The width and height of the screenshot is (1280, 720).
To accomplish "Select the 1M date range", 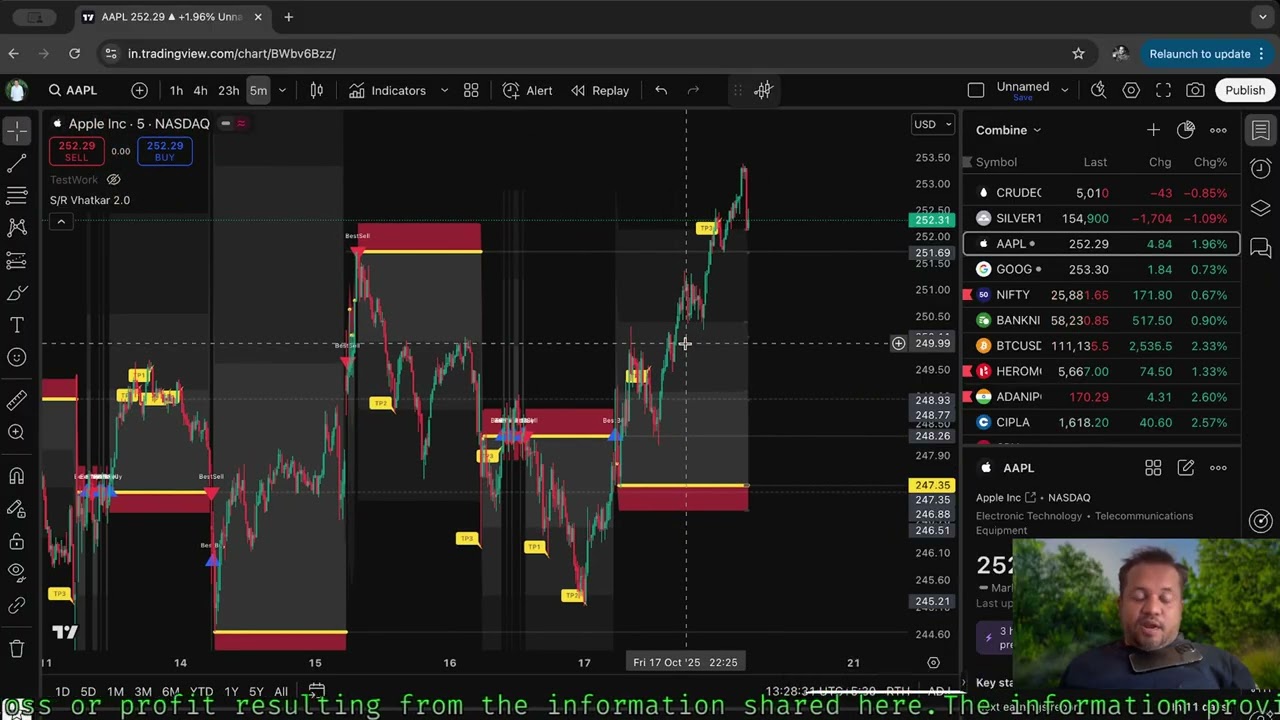I will tap(115, 692).
